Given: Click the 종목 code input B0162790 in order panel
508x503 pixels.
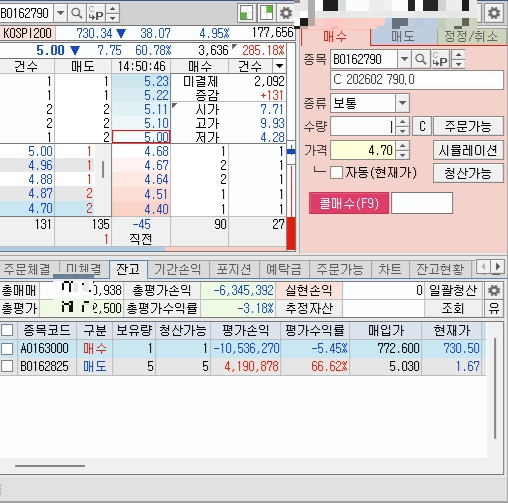Looking at the screenshot, I should (x=364, y=59).
